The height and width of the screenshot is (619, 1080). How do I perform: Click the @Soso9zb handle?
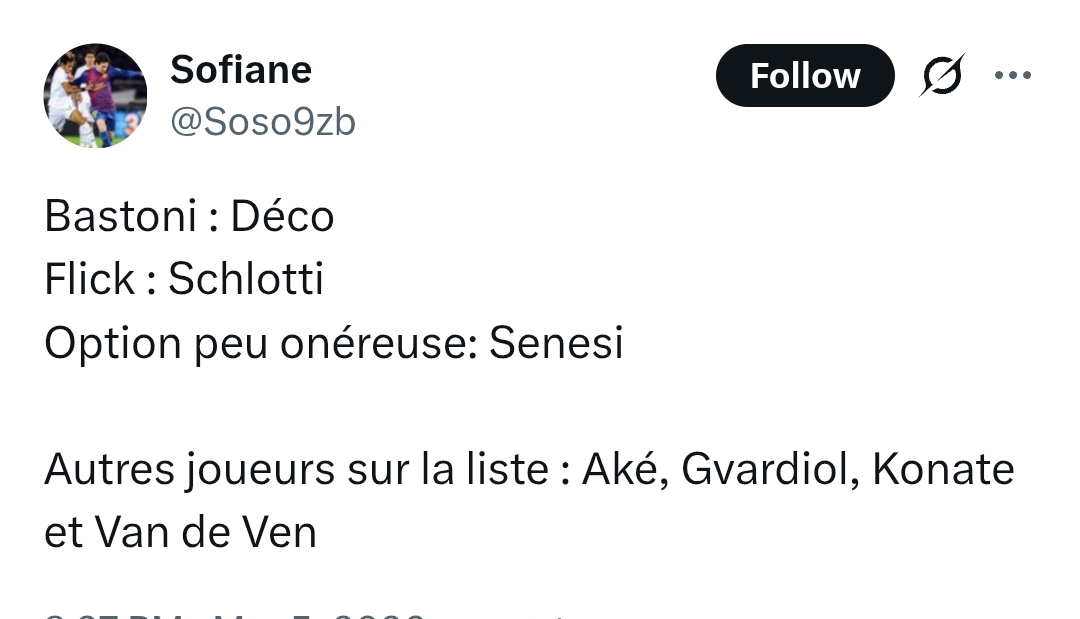[263, 122]
